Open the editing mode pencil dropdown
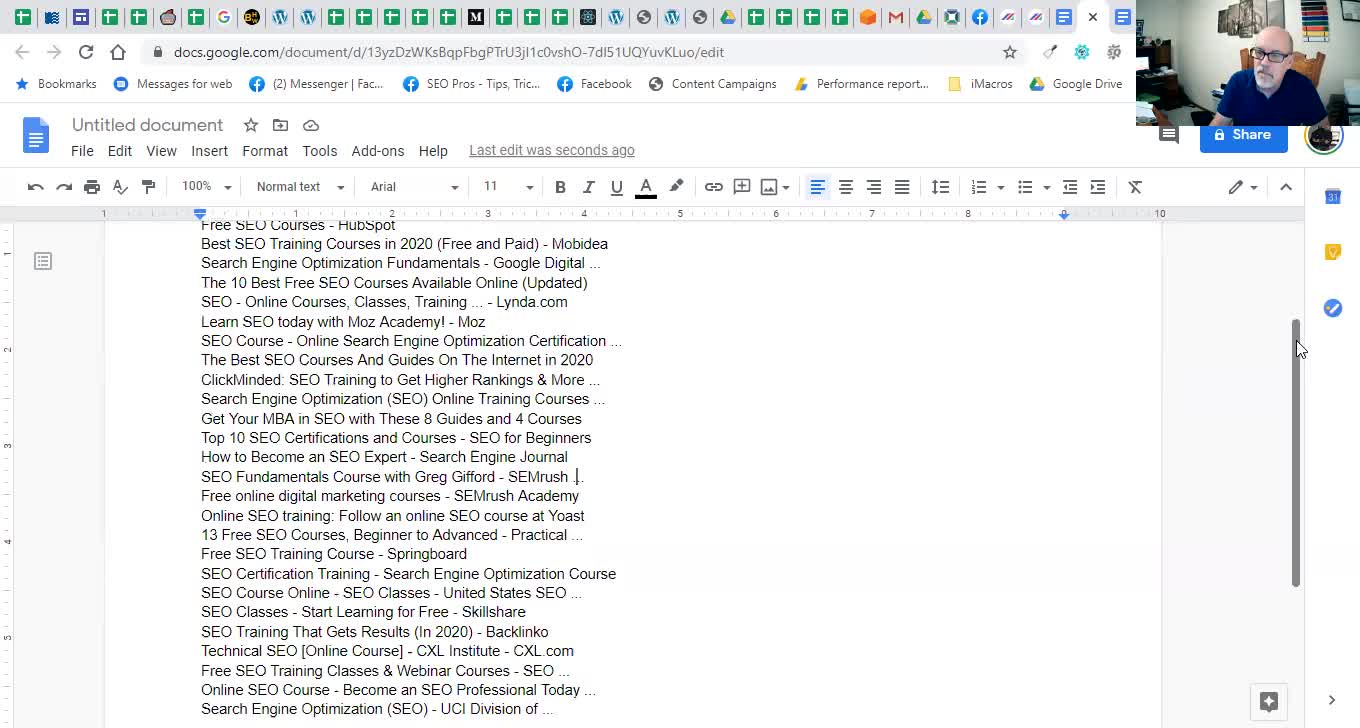Screen dimensions: 1360x728 [x=1243, y=187]
